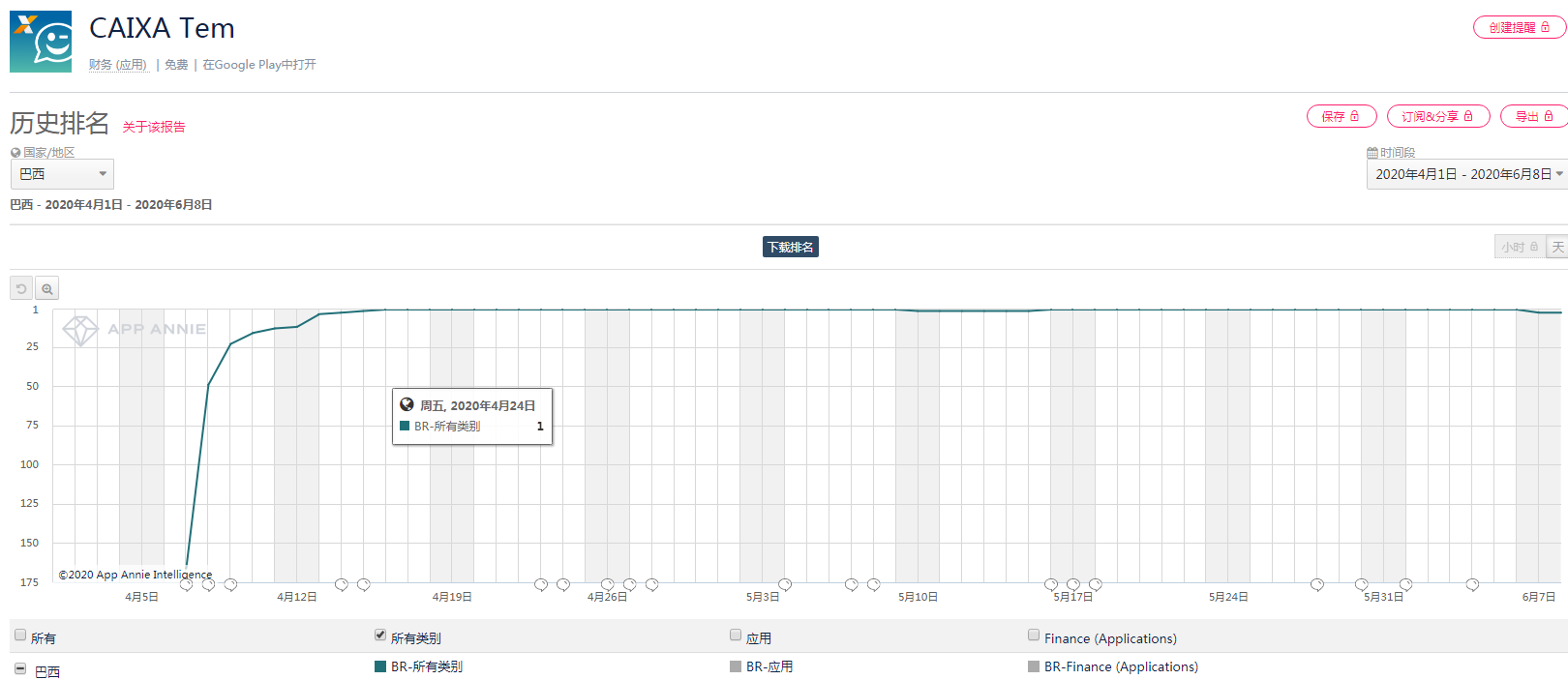Image resolution: width=1568 pixels, height=680 pixels.
Task: Click the 5月10日 axis label
Action: [918, 597]
